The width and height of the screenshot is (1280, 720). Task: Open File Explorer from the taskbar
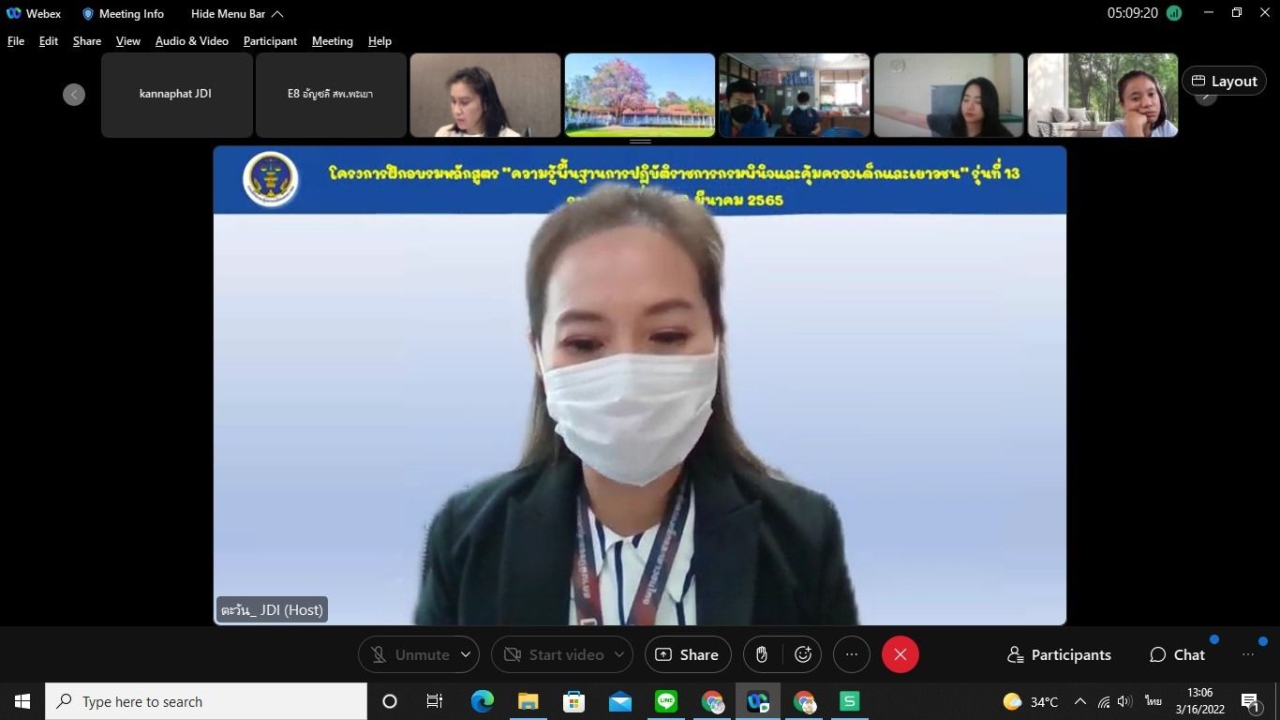click(x=528, y=702)
